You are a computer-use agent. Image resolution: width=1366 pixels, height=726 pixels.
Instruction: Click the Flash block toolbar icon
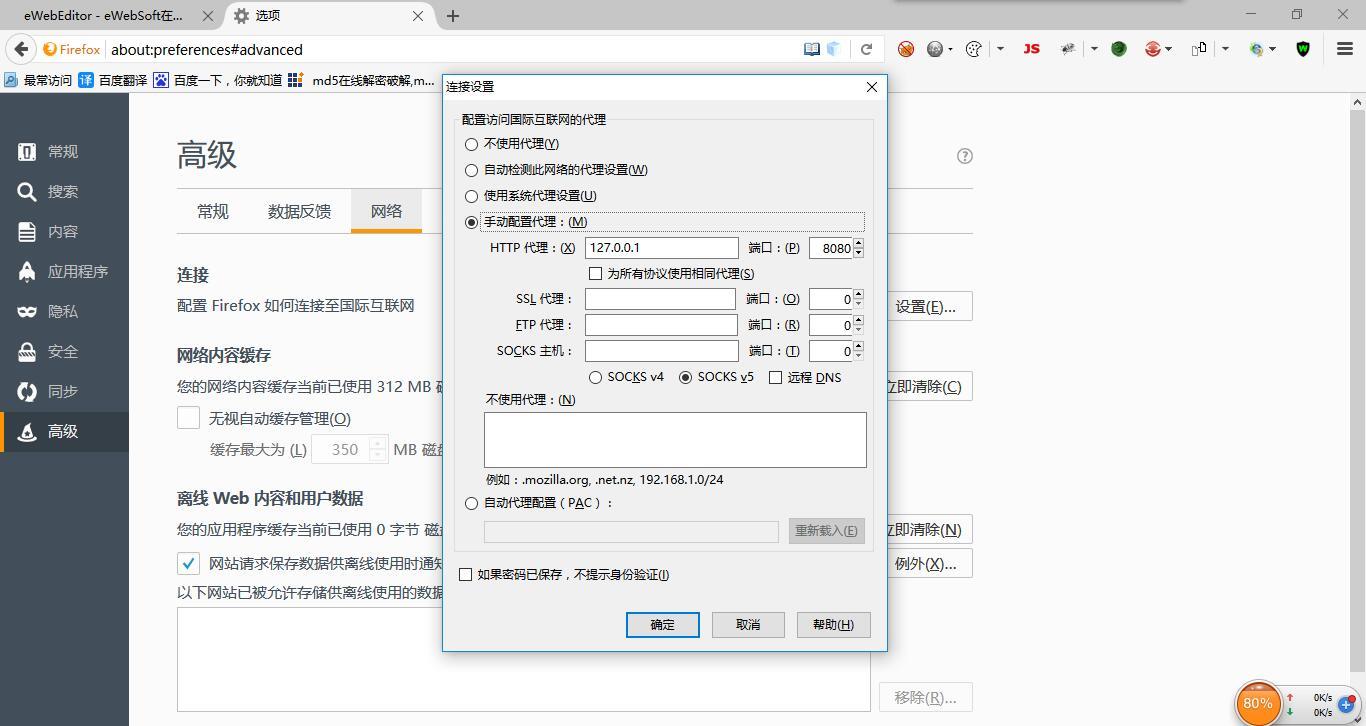tap(905, 48)
